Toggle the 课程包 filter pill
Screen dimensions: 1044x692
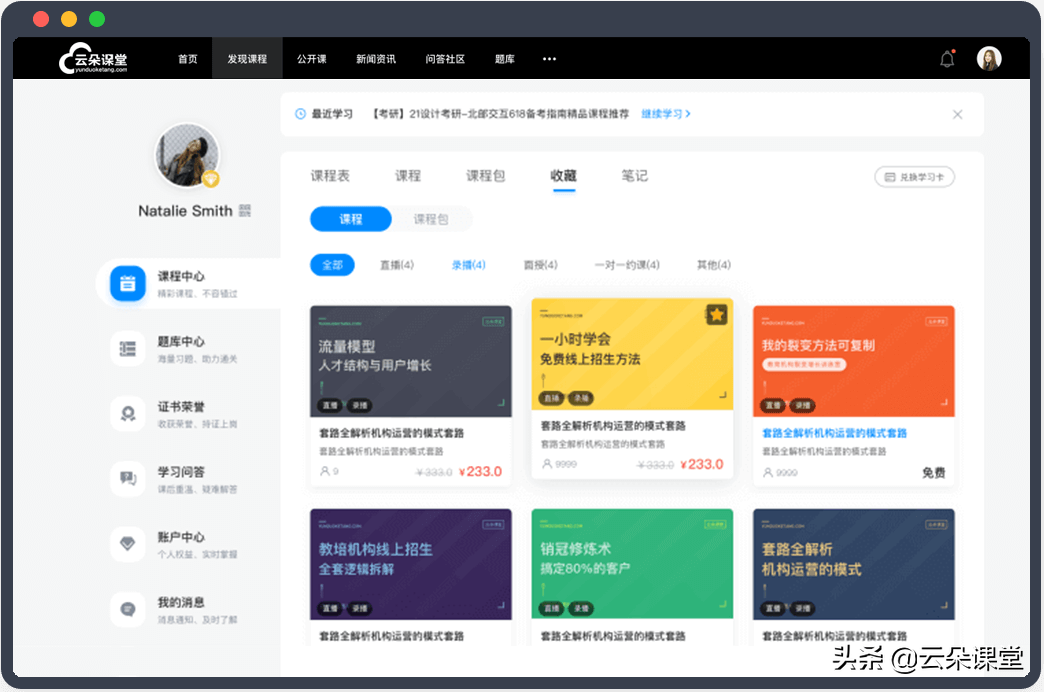(432, 218)
